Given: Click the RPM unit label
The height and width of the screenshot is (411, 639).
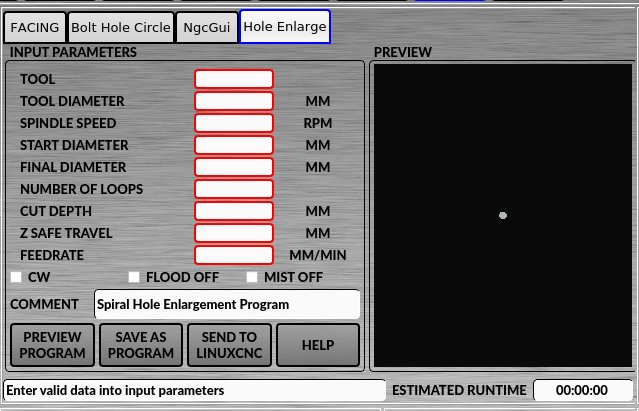Looking at the screenshot, I should (318, 123).
